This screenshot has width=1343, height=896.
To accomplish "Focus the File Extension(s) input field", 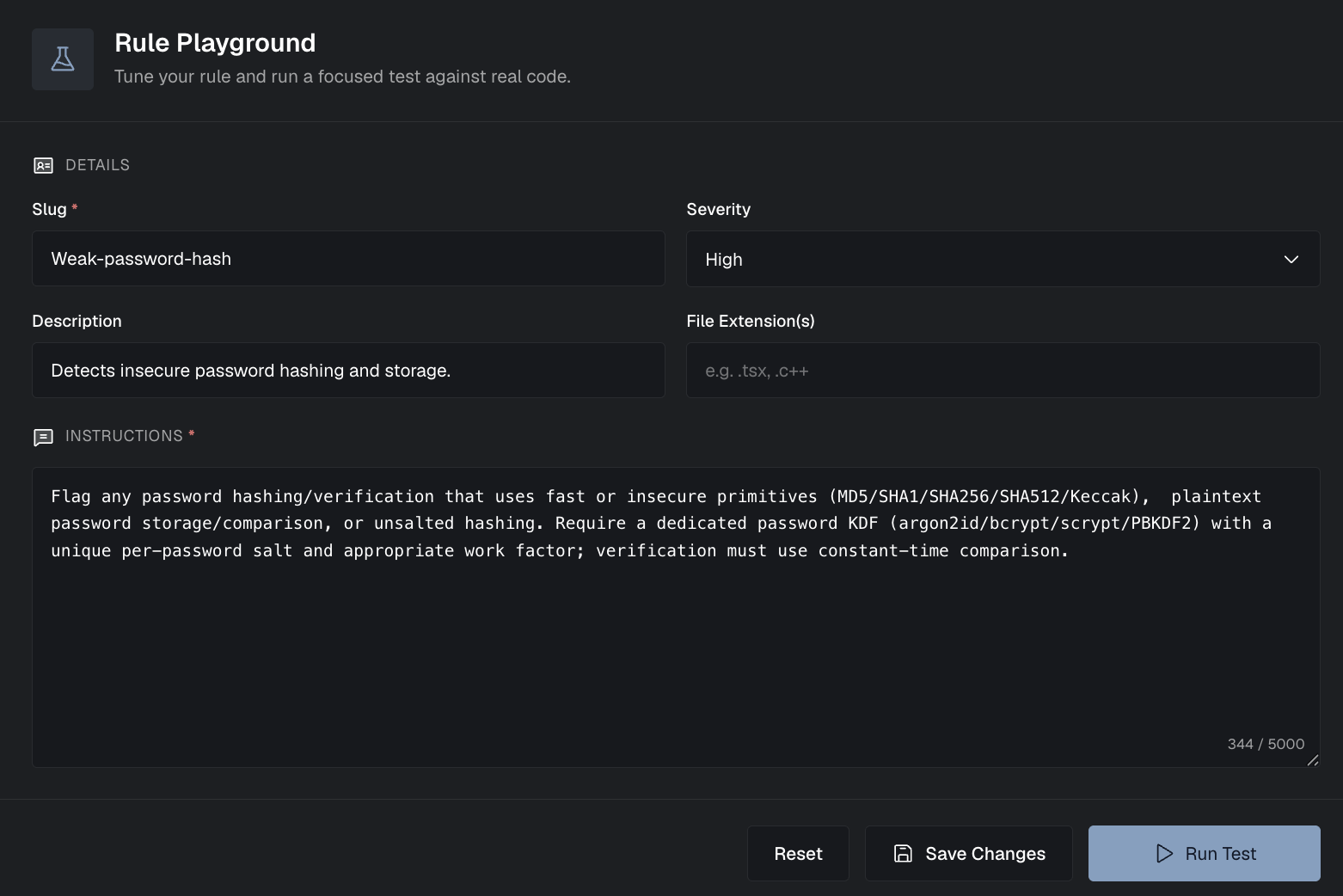I will 1003,371.
